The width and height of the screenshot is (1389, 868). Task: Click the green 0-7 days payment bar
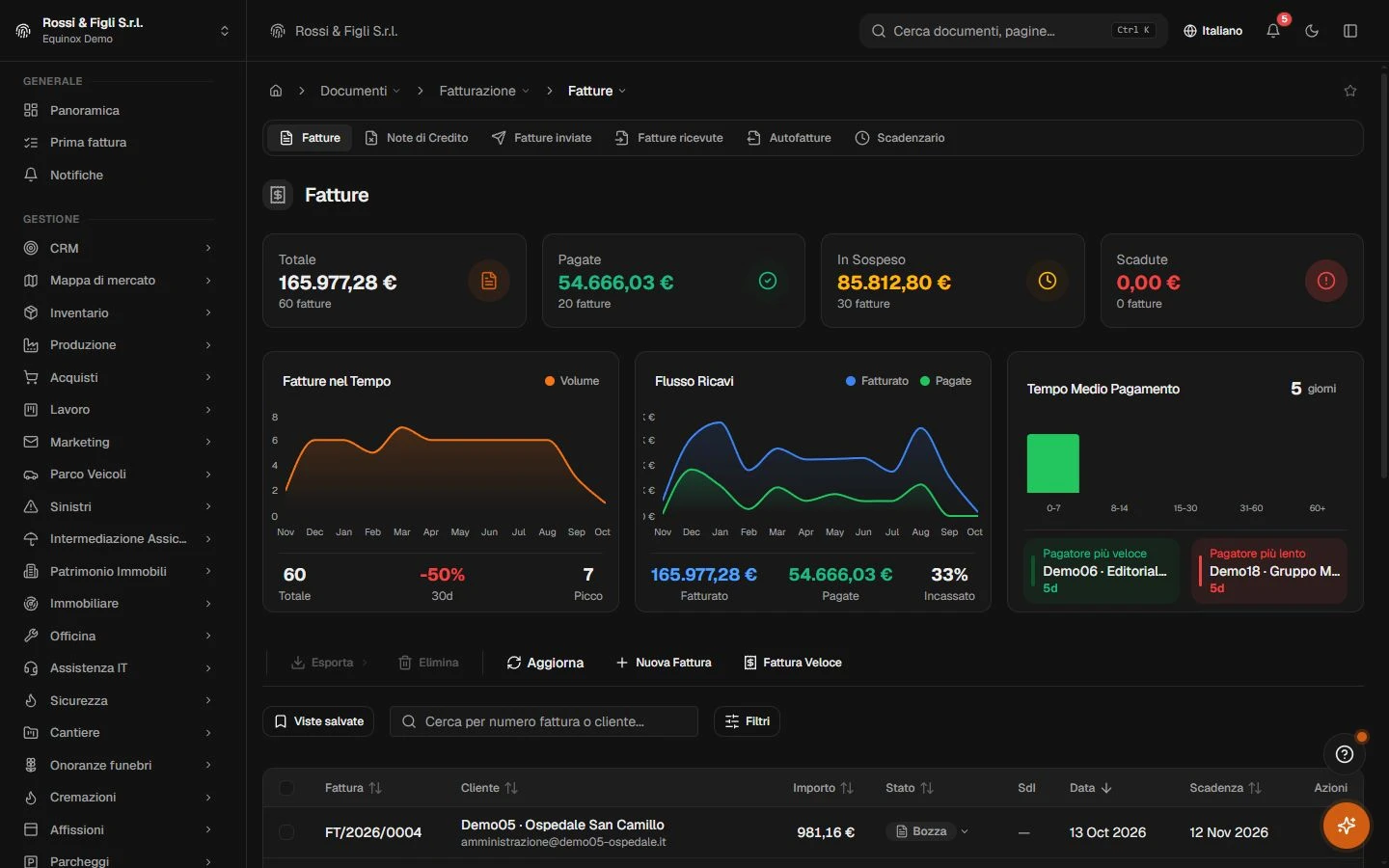coord(1053,464)
